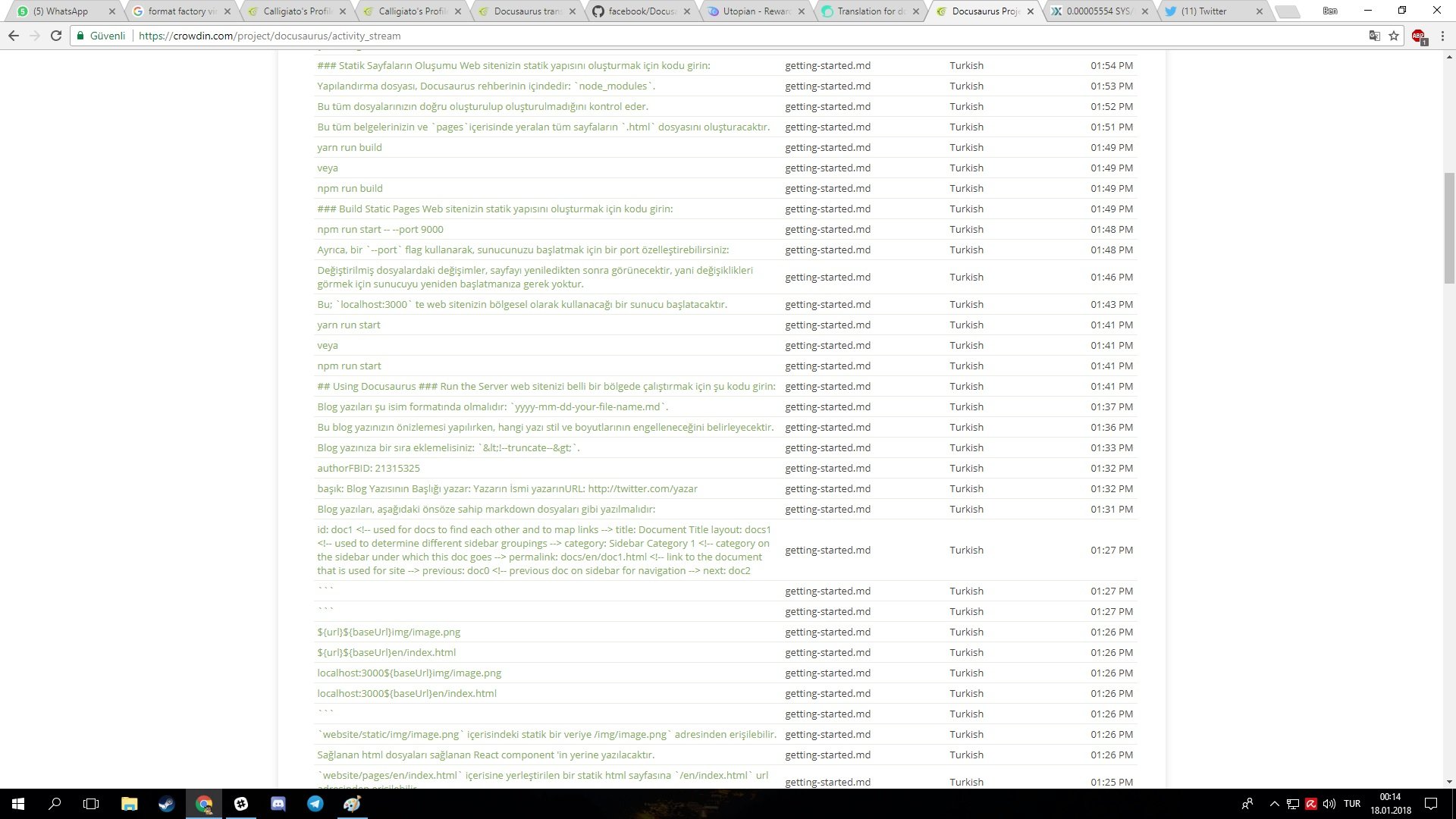Open the 'id: doc1' multi-line translation link

544,550
